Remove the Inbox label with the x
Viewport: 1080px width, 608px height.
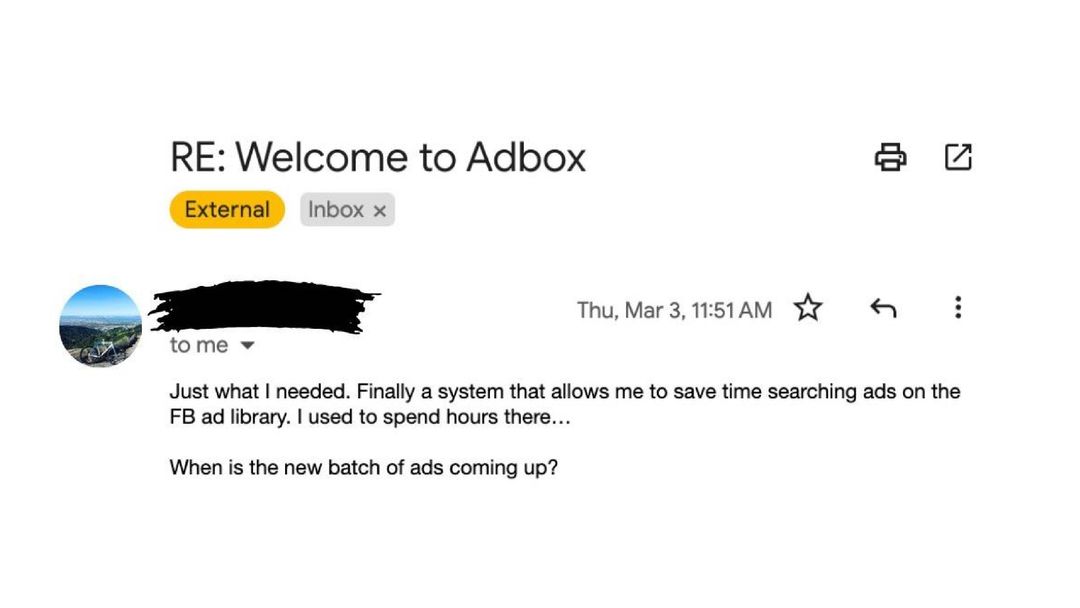coord(378,210)
